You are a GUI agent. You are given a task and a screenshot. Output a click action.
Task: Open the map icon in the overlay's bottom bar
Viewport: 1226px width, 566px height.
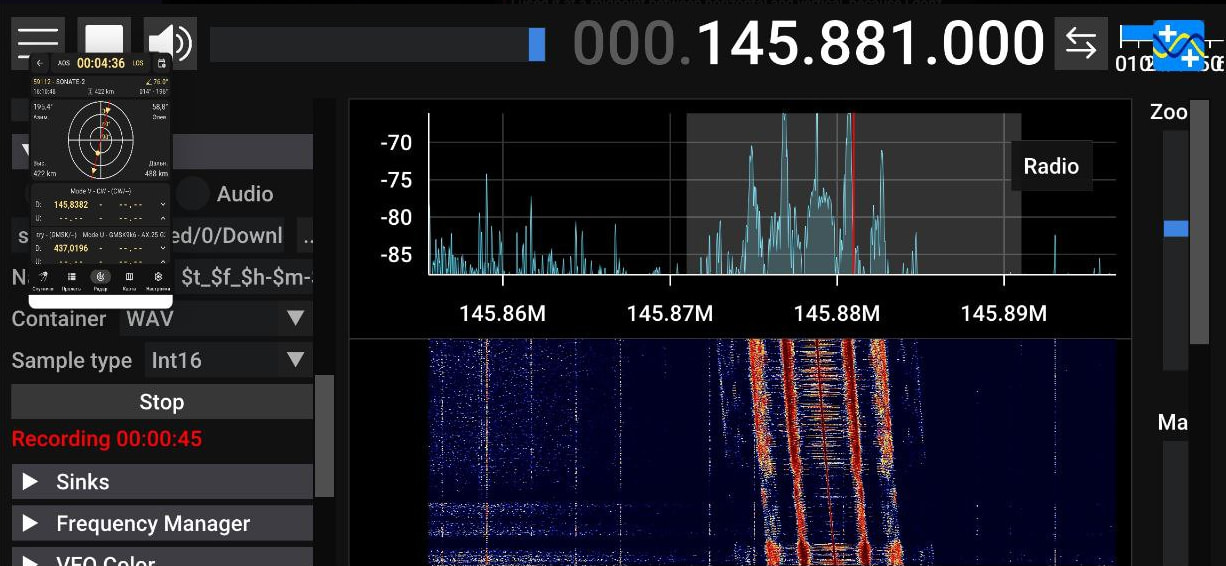[129, 277]
